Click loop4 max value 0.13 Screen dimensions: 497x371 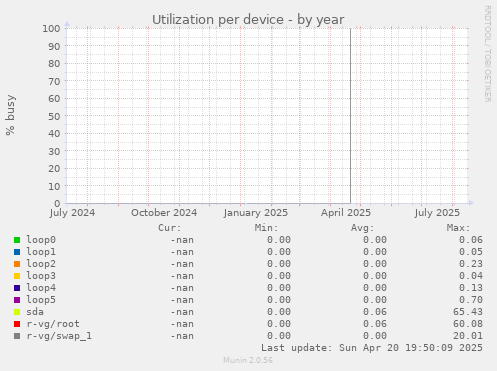[x=471, y=288]
